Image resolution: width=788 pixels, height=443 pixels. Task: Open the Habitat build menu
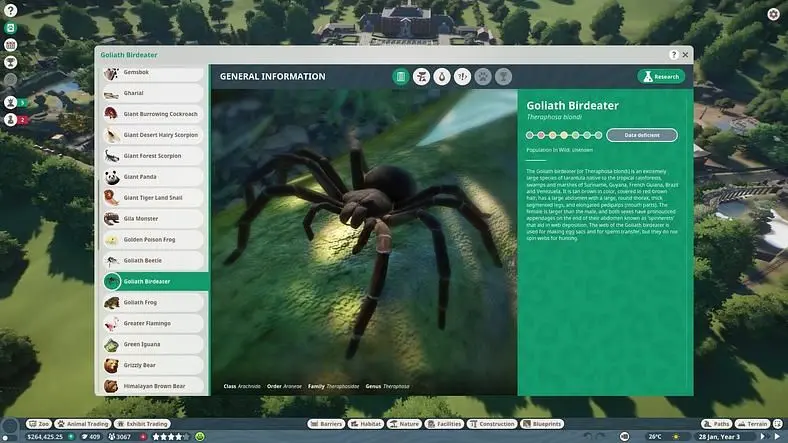(x=365, y=424)
